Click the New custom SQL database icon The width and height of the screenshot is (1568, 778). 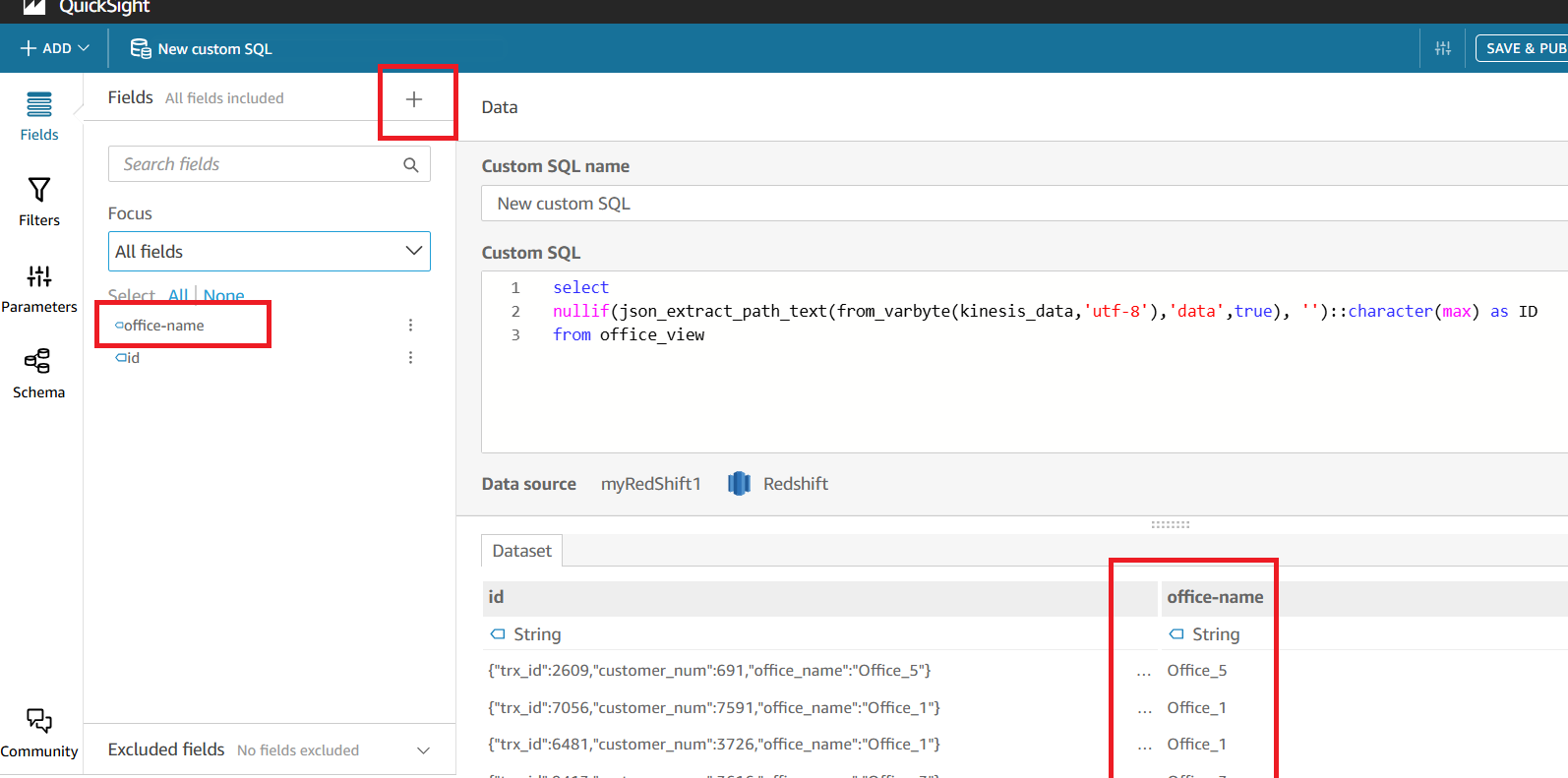click(141, 48)
